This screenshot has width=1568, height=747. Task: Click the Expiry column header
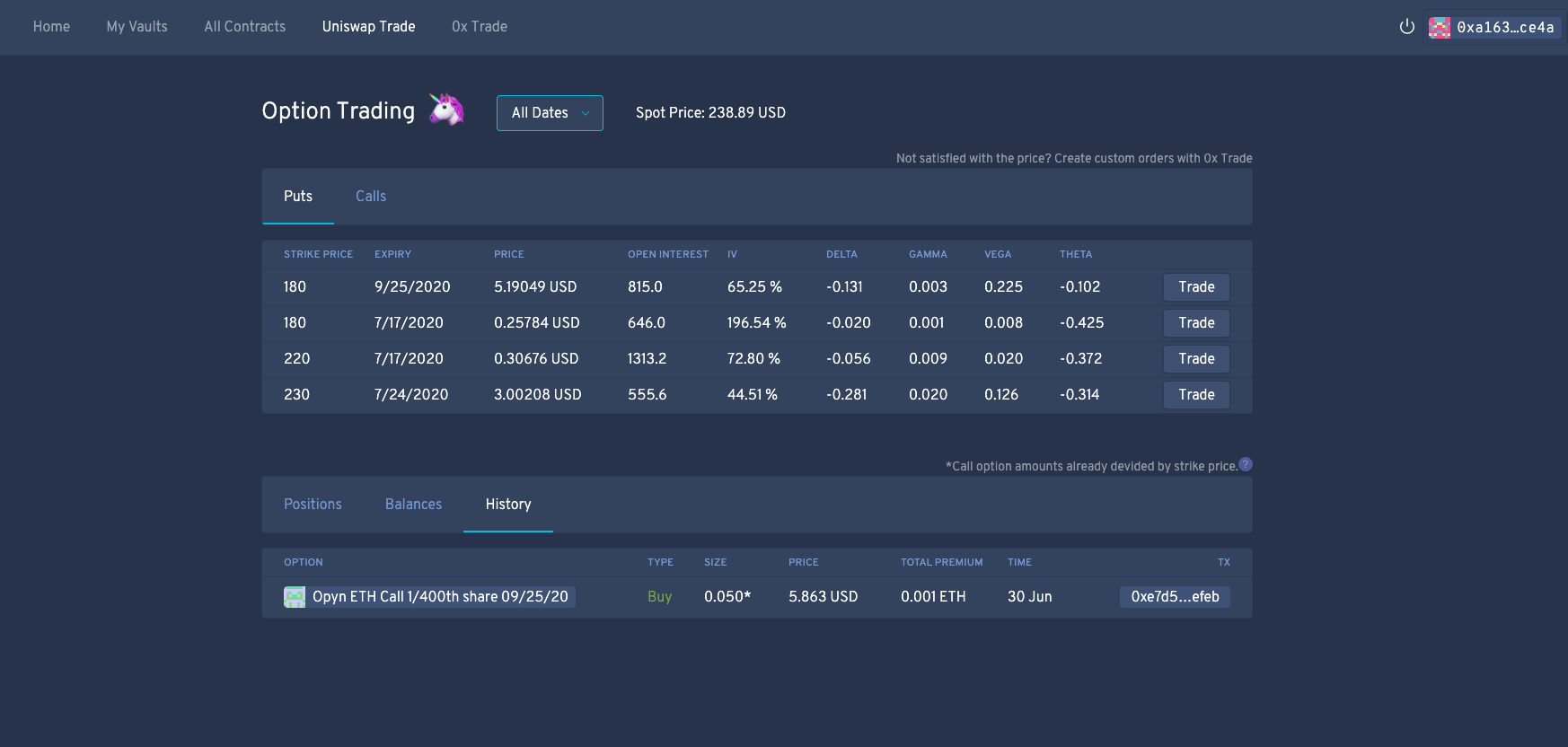click(392, 255)
